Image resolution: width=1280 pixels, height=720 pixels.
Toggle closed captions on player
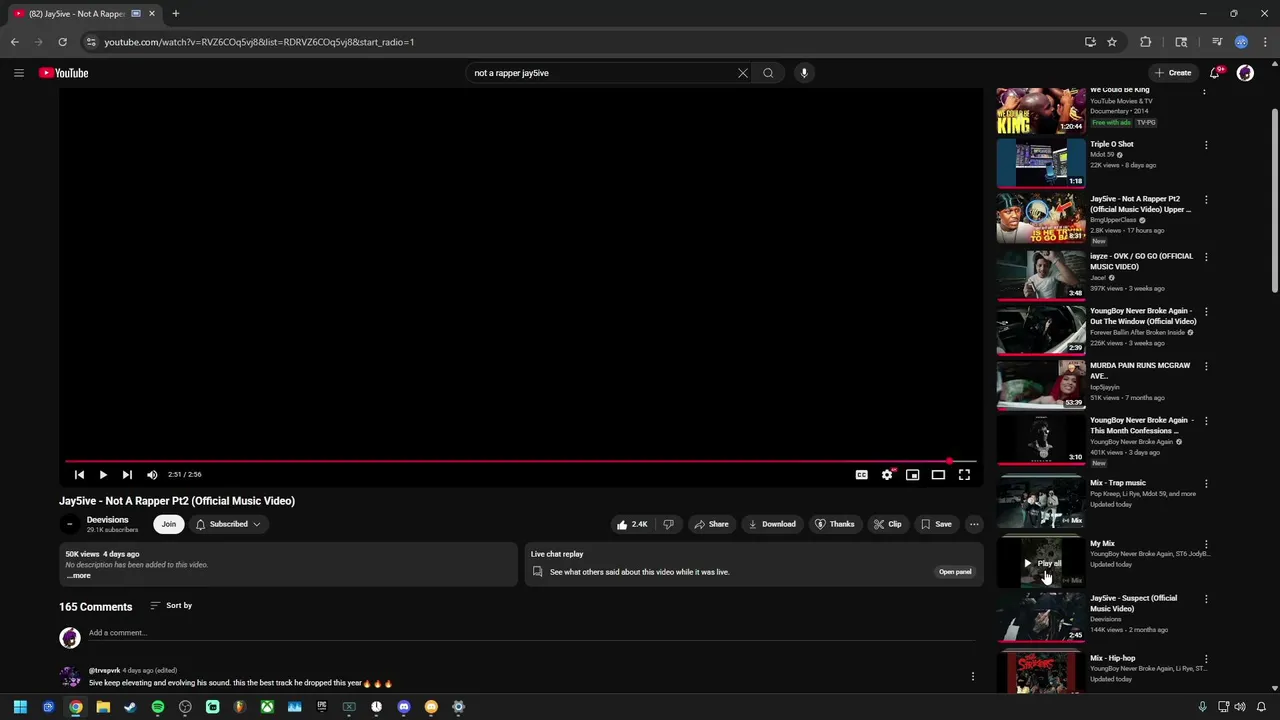click(x=861, y=475)
